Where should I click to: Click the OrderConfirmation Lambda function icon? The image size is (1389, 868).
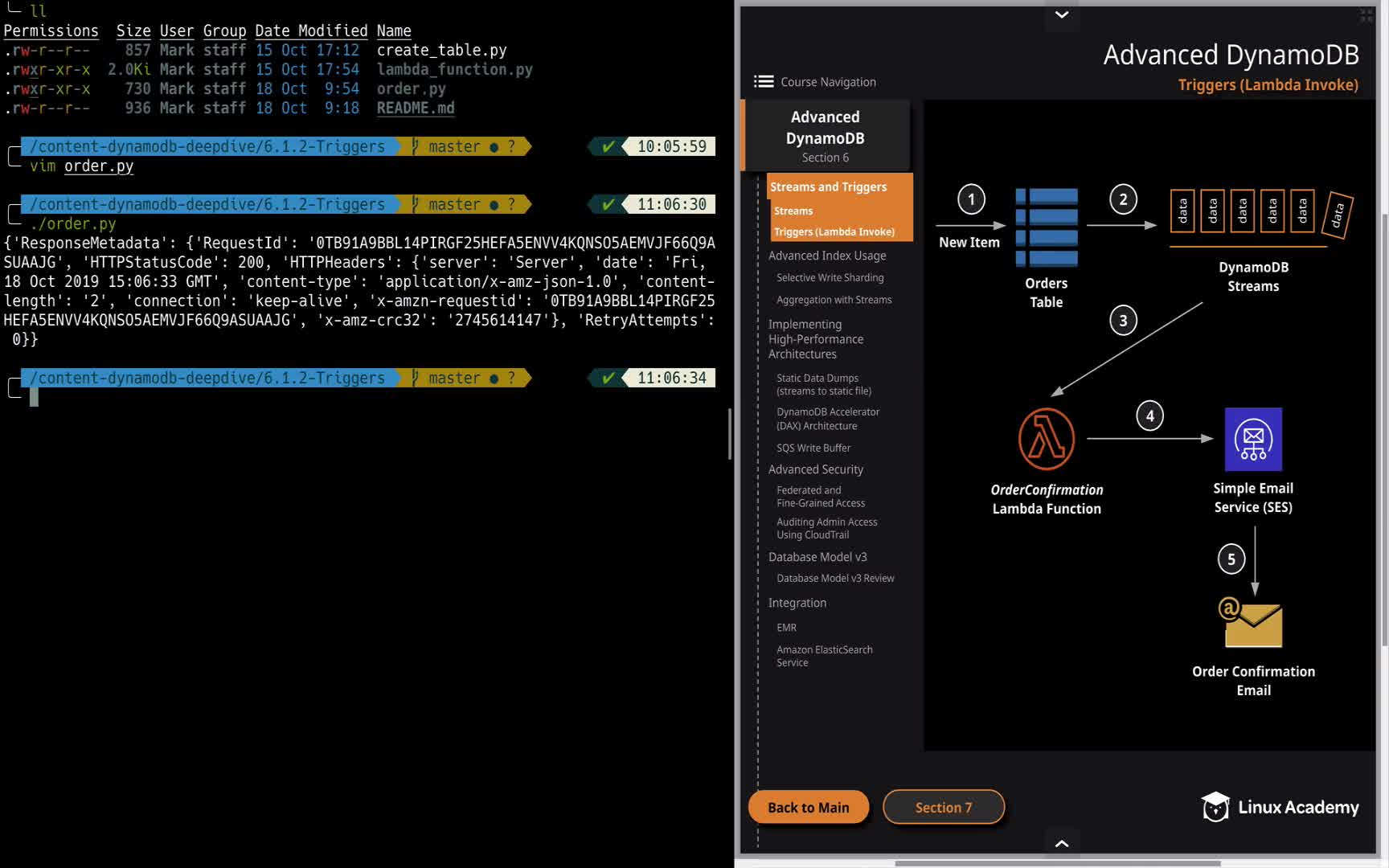[x=1047, y=439]
